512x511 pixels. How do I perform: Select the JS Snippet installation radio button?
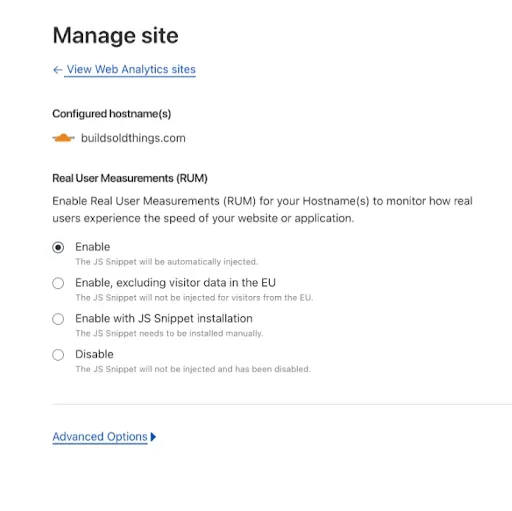point(58,319)
